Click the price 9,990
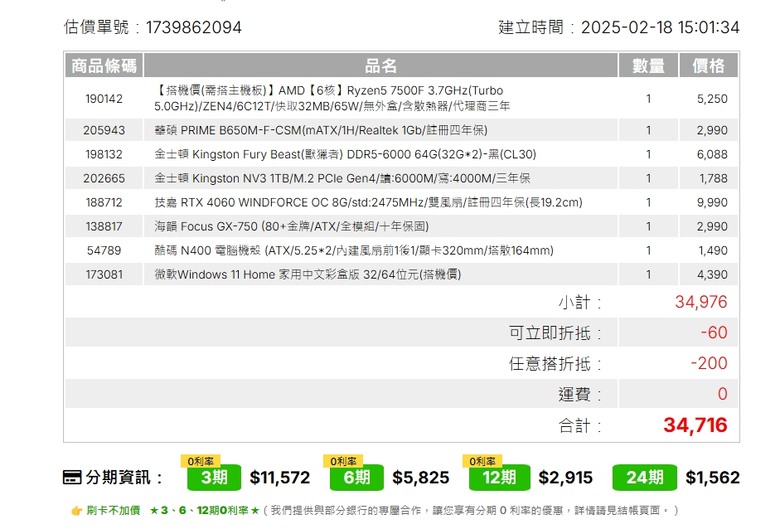Screen dimensions: 780x529 click(712, 203)
